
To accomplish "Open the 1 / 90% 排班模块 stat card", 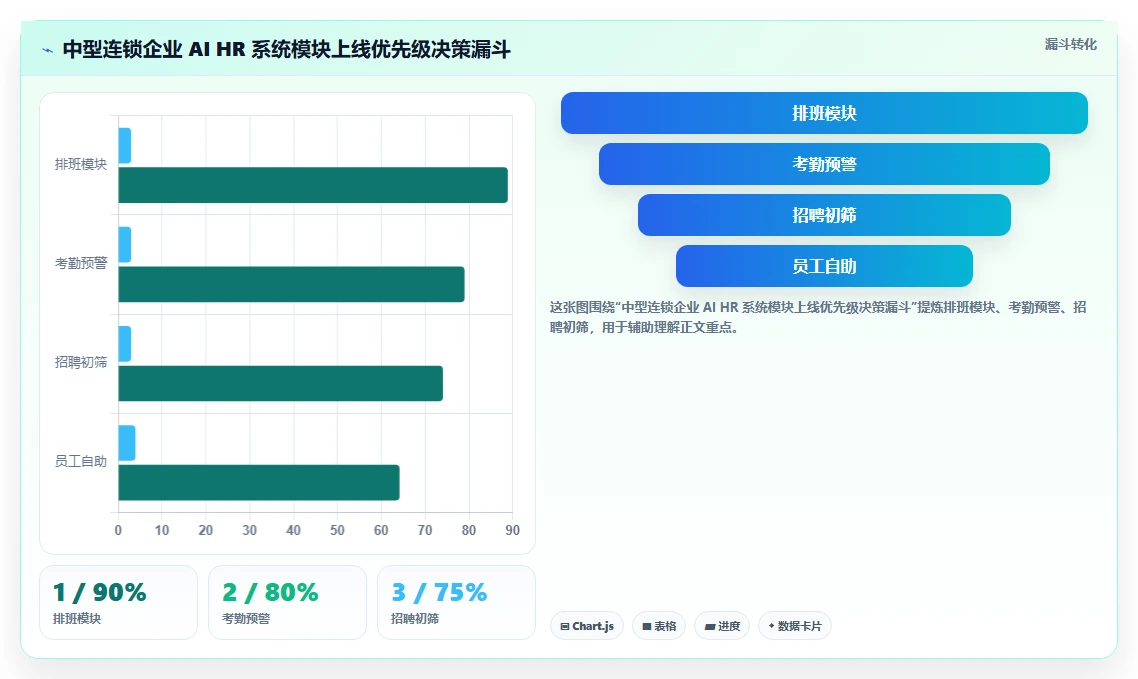I will pos(118,603).
